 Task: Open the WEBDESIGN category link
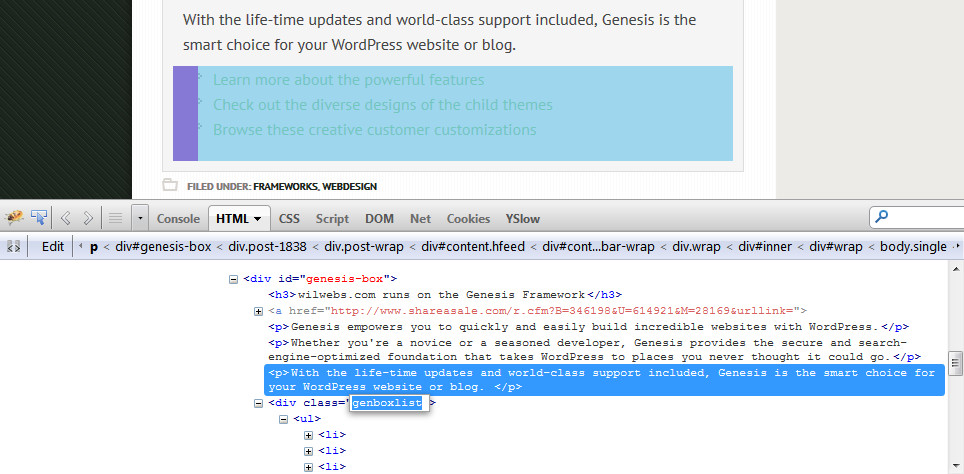pos(350,186)
